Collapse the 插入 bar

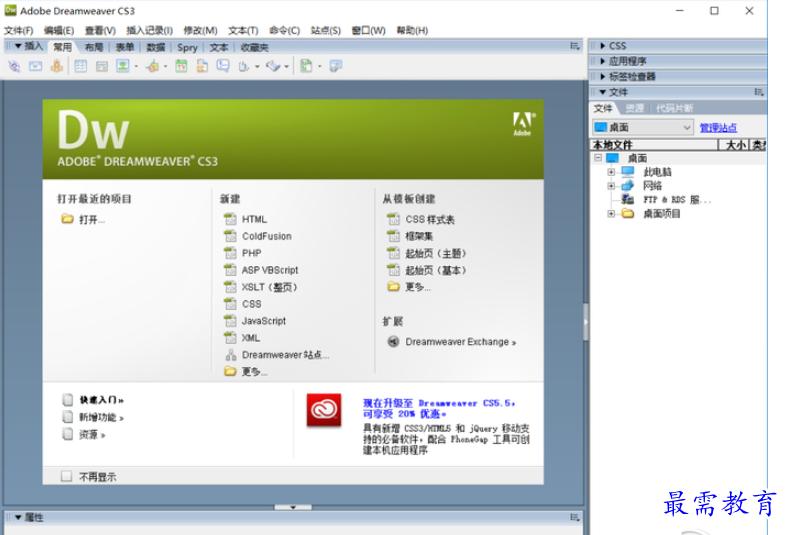coord(18,46)
